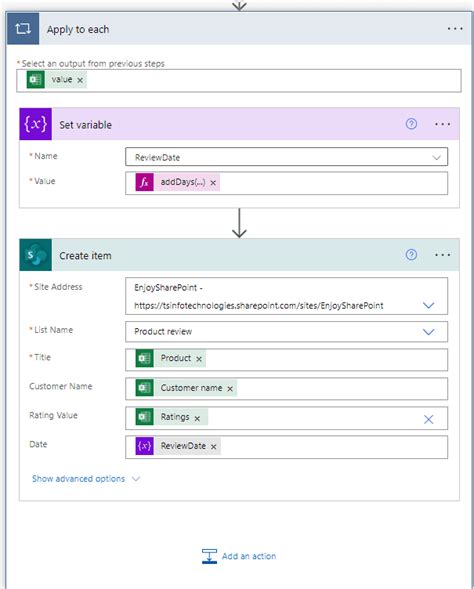Screen dimensions: 474x589
Task: Open help for the Create item action
Action: [411, 255]
